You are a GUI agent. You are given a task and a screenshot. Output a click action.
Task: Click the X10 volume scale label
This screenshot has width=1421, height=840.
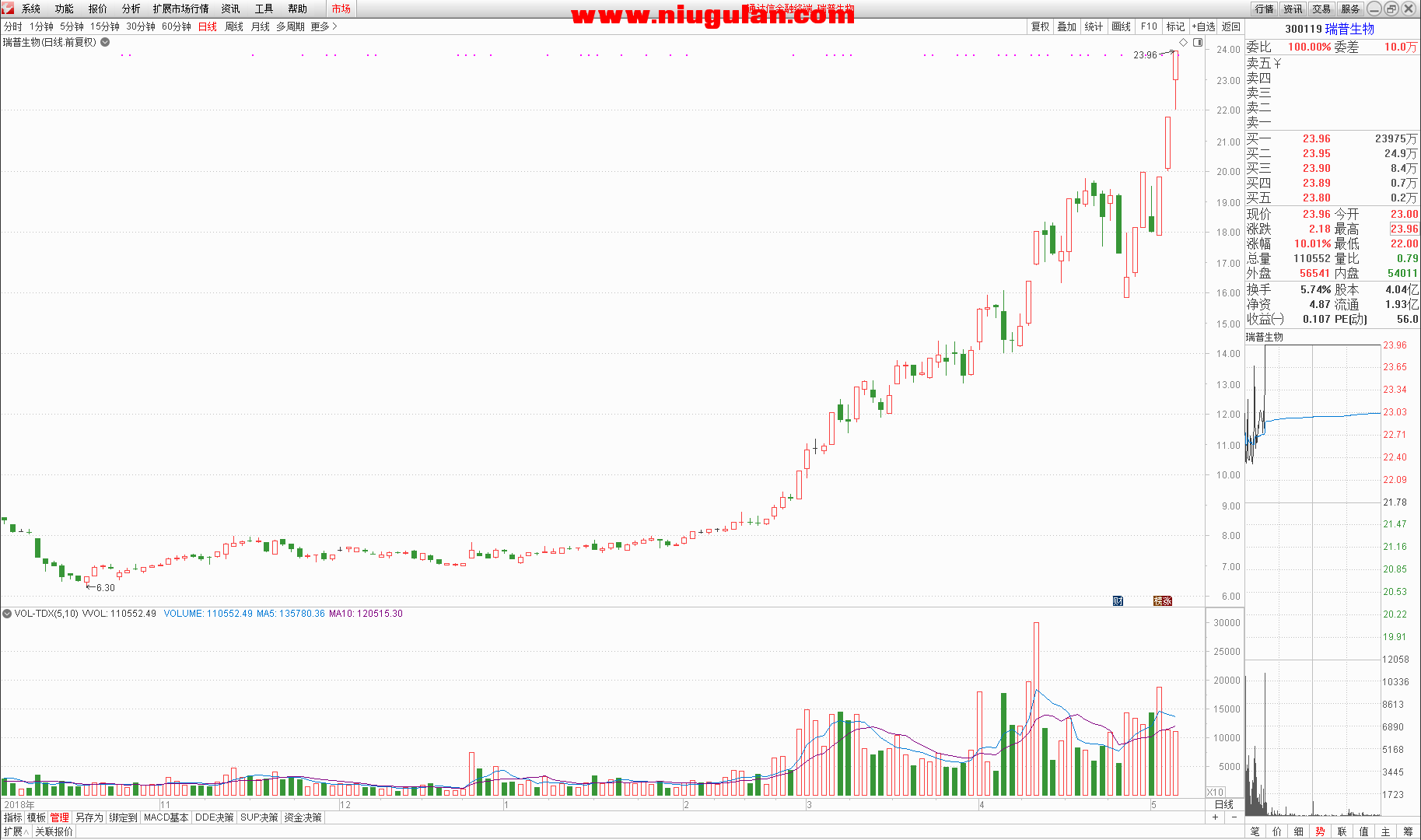coord(1215,792)
